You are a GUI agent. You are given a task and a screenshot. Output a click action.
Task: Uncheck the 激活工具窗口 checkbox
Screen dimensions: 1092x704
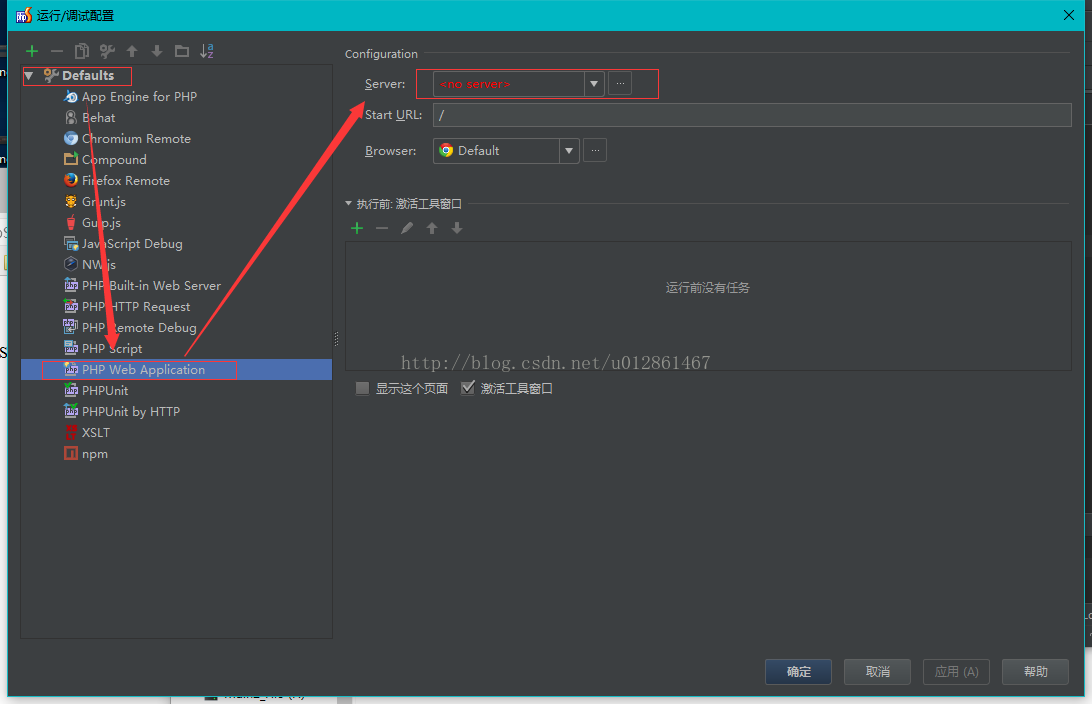[x=468, y=389]
